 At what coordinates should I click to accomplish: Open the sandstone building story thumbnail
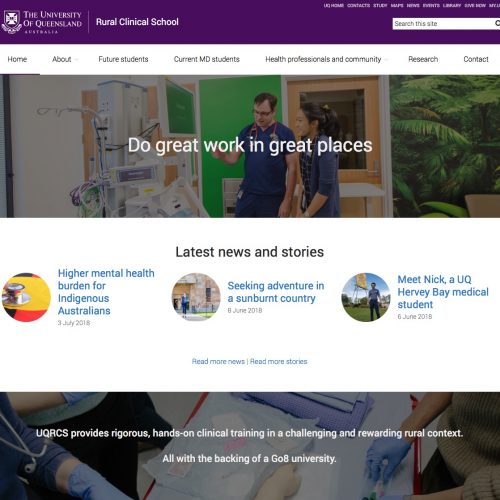tap(196, 297)
